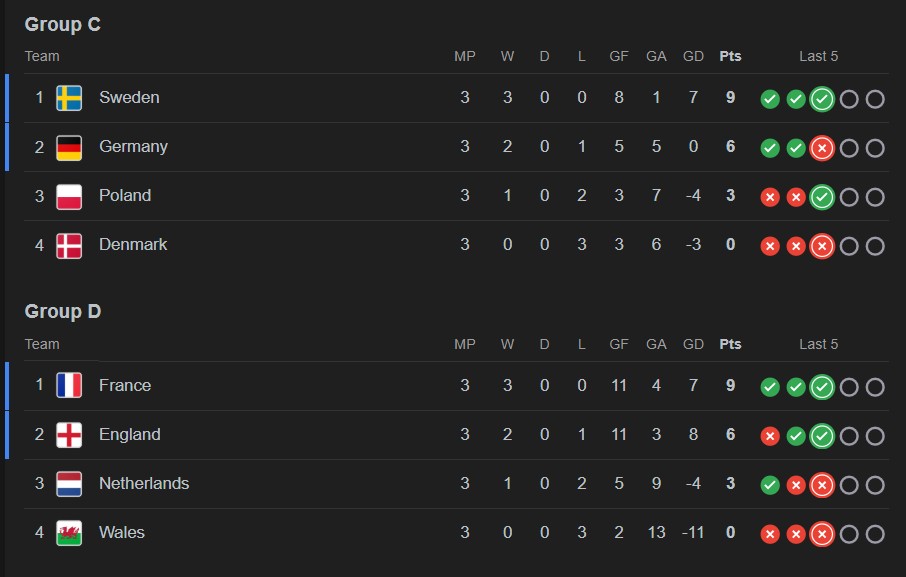Click the England flag icon
This screenshot has height=577, width=906.
tap(69, 435)
